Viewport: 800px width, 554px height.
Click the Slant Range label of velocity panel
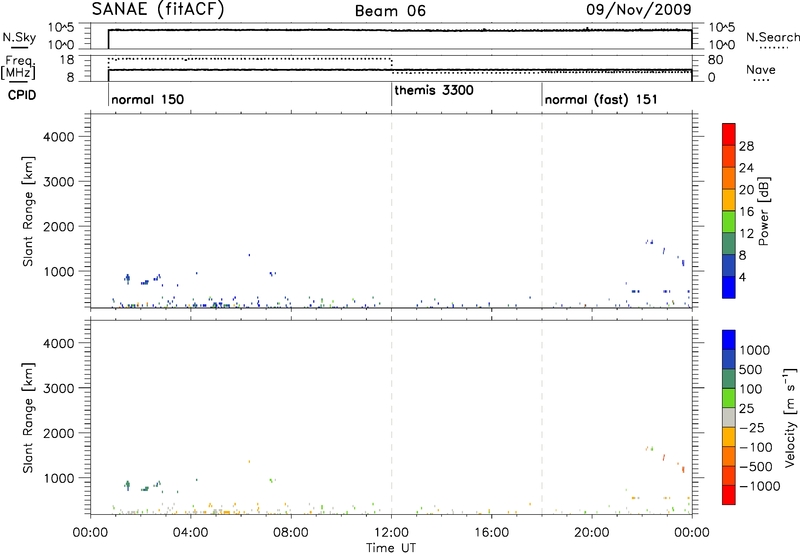click(x=28, y=418)
